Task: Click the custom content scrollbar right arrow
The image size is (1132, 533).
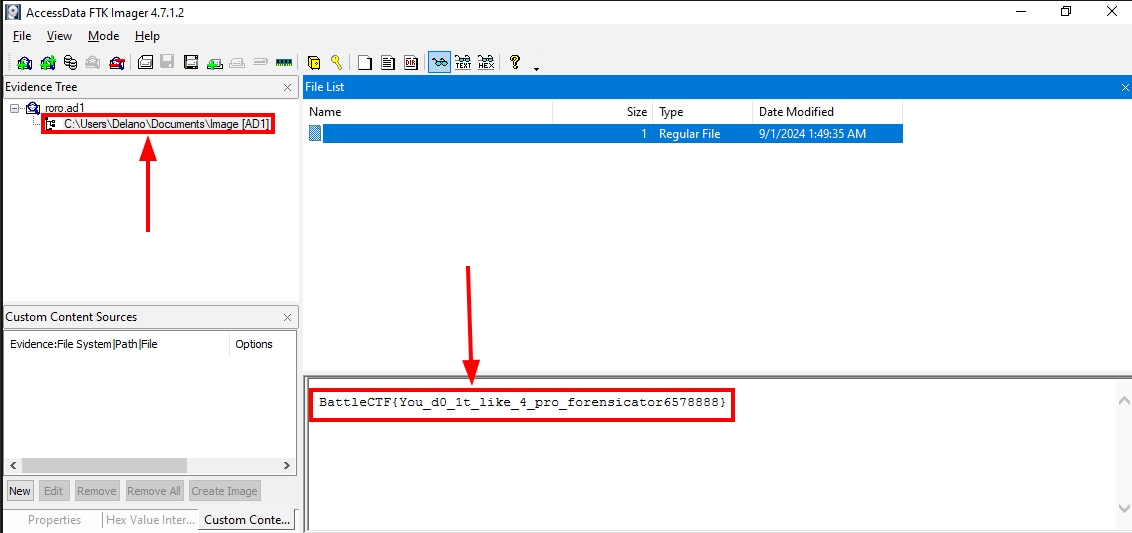Action: (x=287, y=466)
